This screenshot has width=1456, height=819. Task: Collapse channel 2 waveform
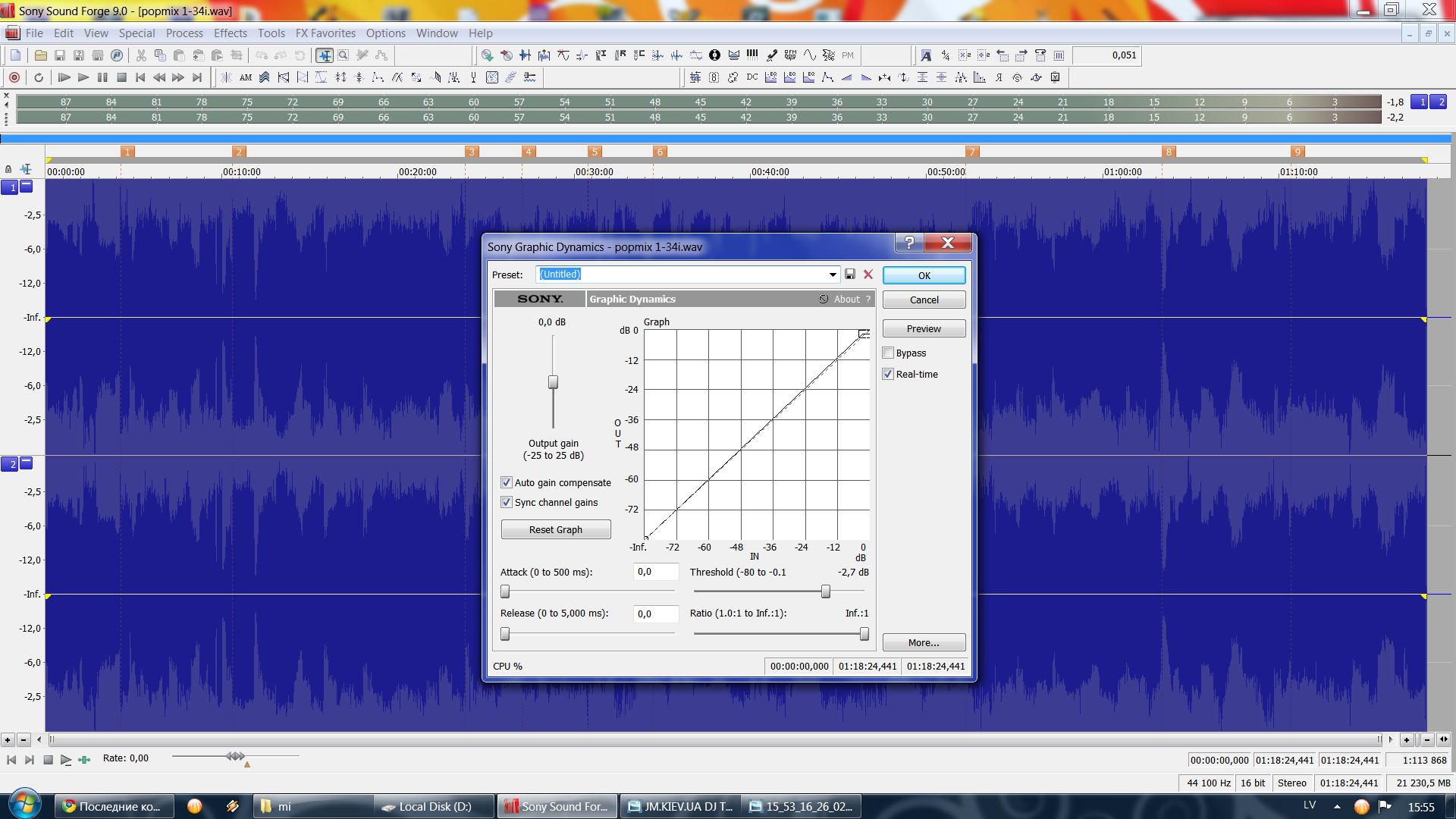click(27, 463)
